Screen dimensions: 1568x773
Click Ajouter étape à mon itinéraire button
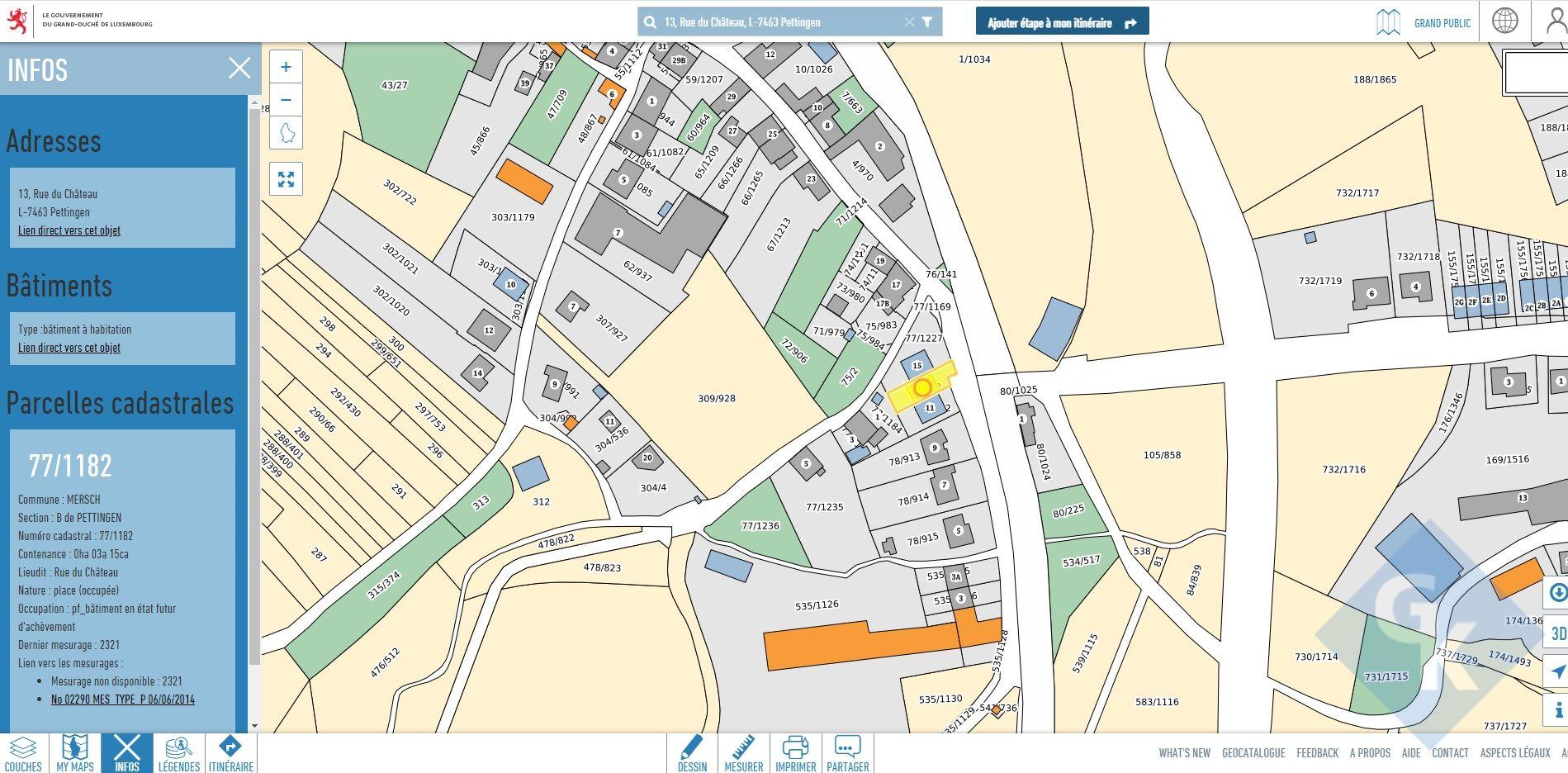click(x=1062, y=23)
